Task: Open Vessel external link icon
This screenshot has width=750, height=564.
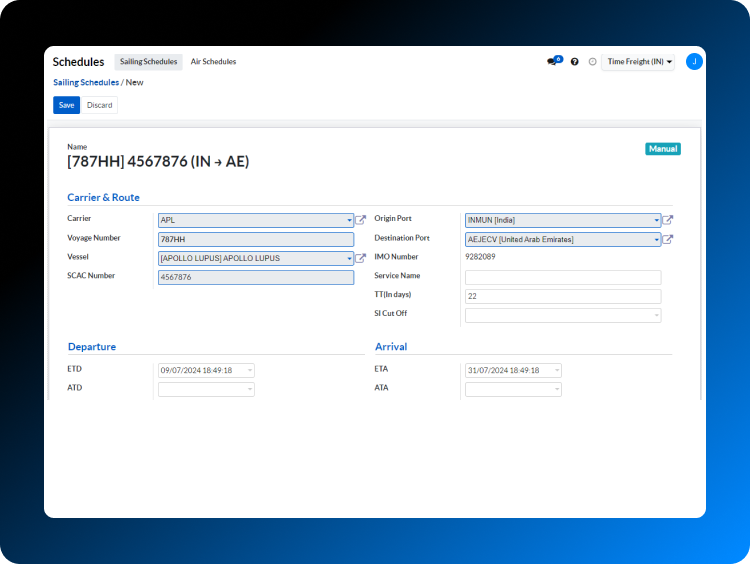Action: pyautogui.click(x=360, y=258)
